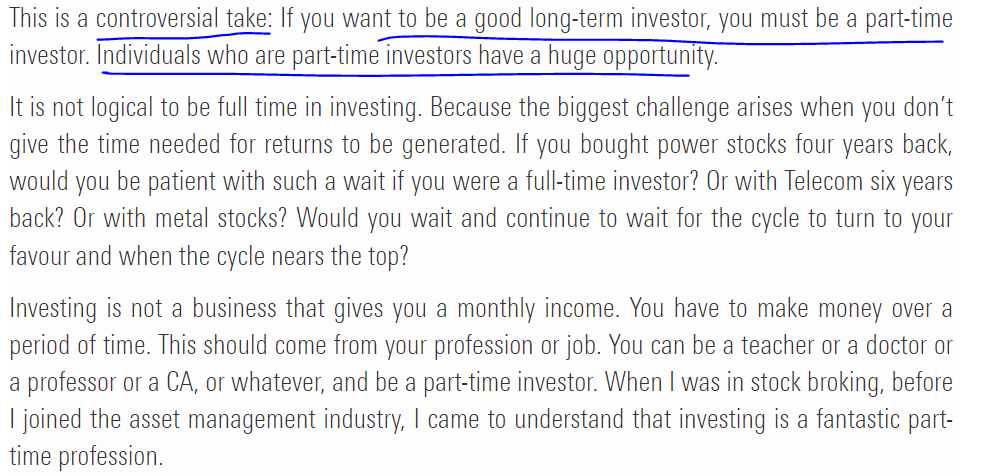This screenshot has width=981, height=476.
Task: Click the words "huge opportunity"
Action: [630, 56]
